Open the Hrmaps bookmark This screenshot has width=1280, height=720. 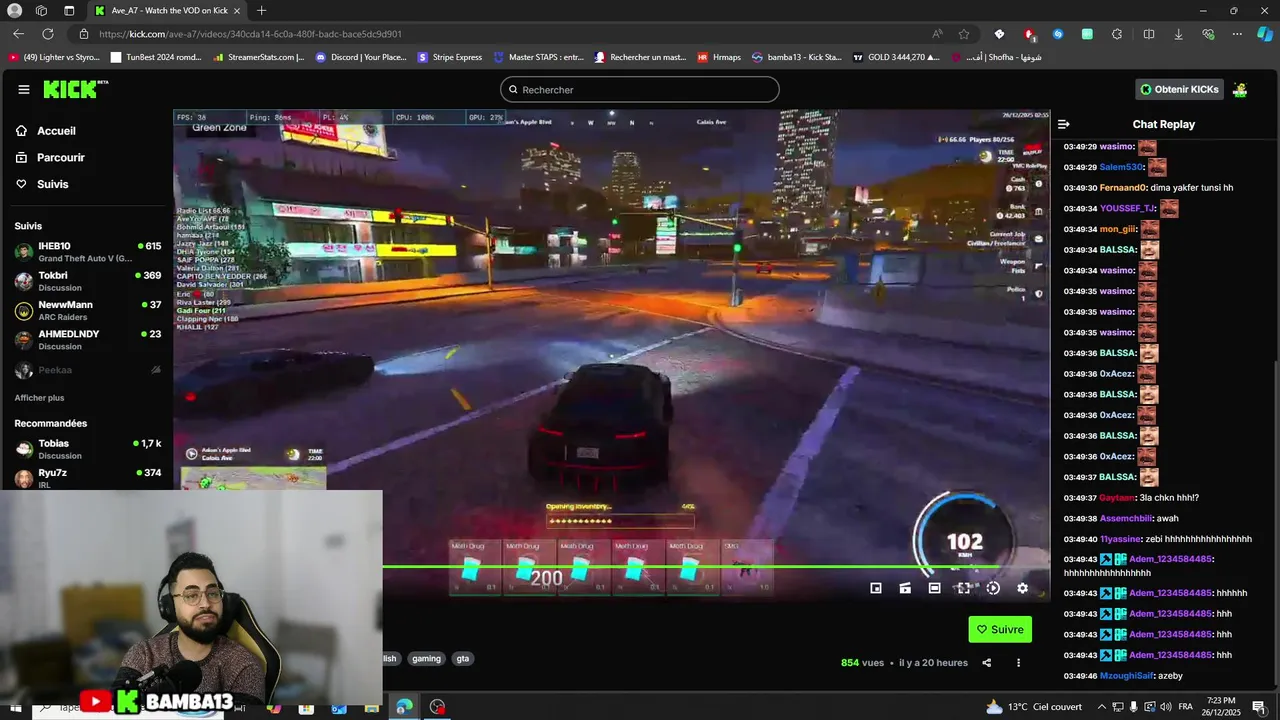pyautogui.click(x=719, y=57)
